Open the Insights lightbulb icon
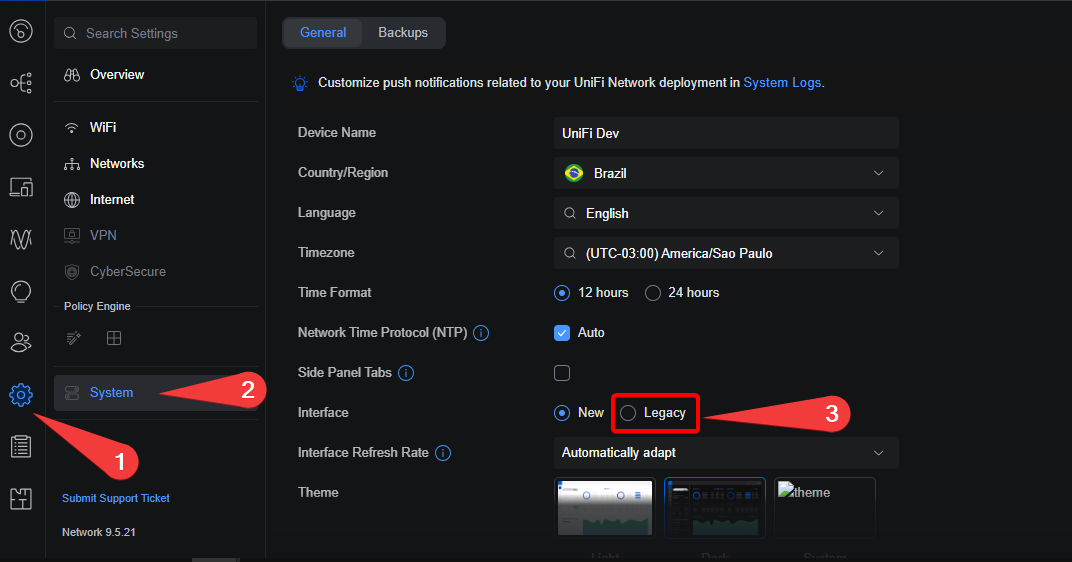Screen dimensions: 1072x562 (21, 291)
